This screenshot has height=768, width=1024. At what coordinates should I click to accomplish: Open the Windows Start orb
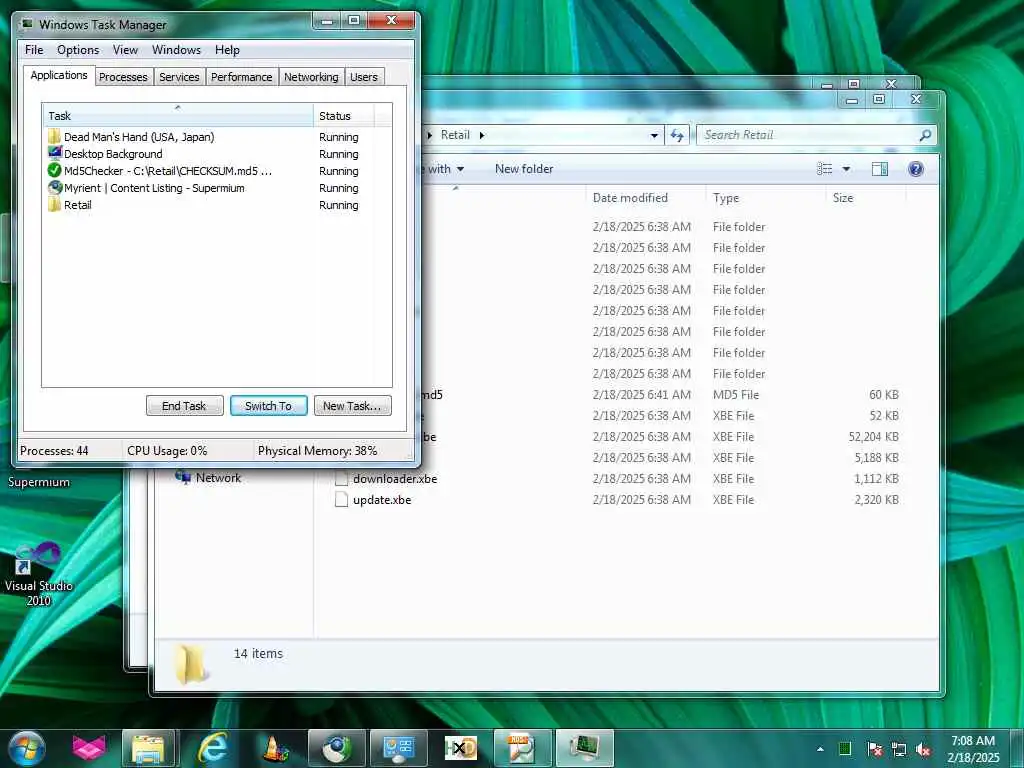pos(26,748)
